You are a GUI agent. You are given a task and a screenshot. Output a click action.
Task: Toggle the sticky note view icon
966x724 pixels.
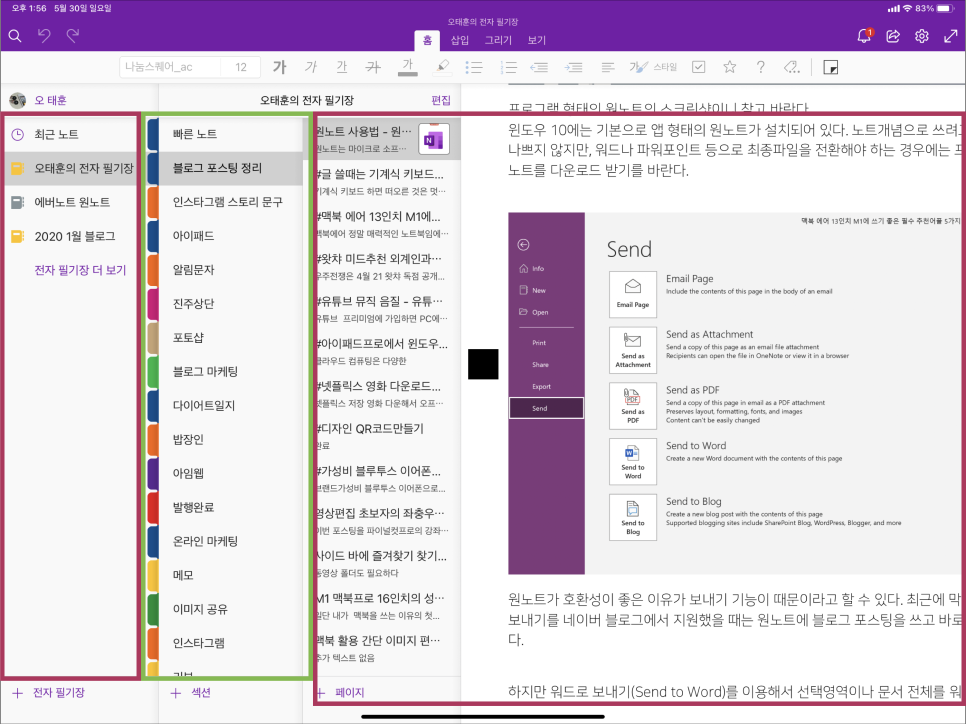(830, 67)
